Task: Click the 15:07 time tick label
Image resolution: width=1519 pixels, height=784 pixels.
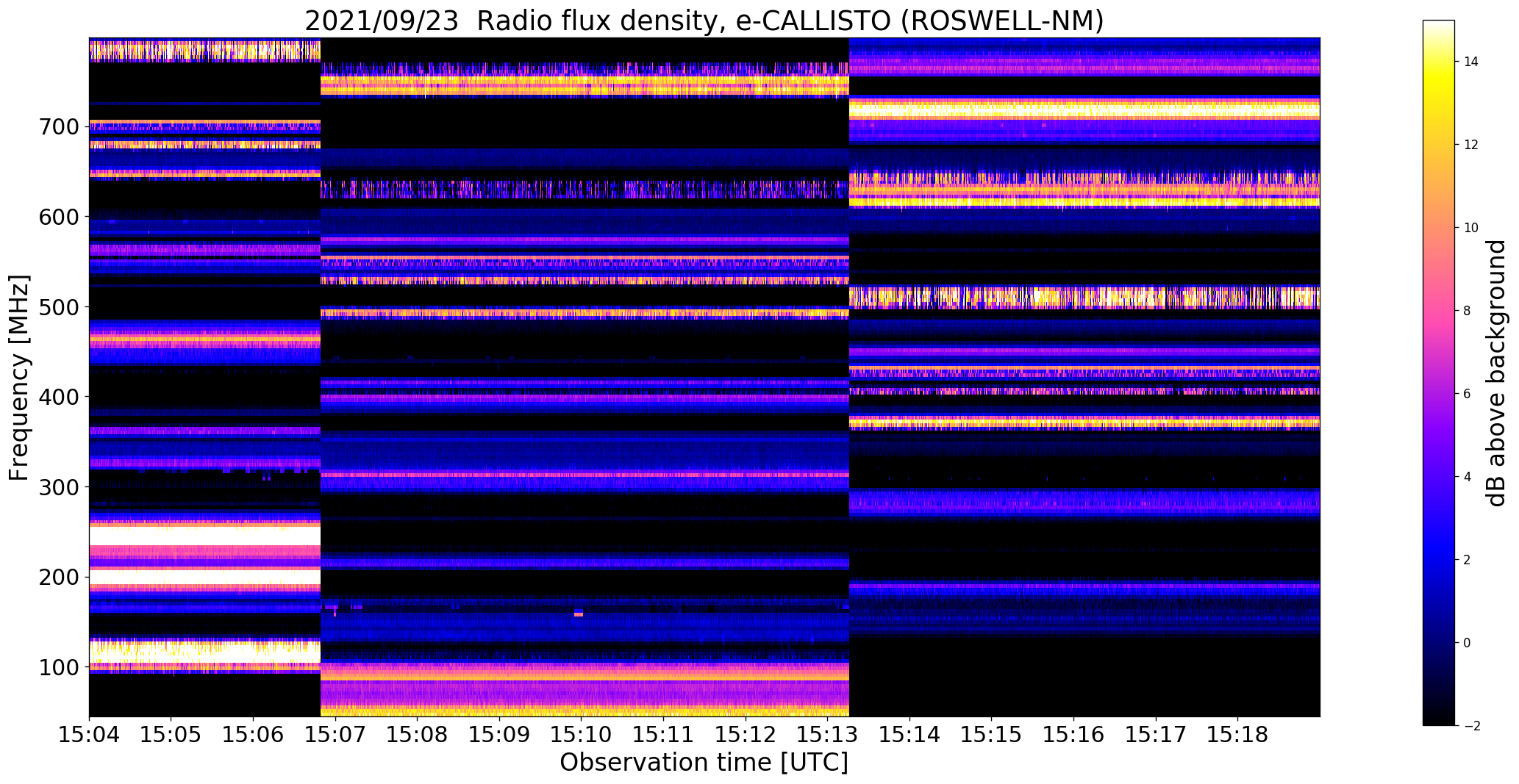Action: (x=335, y=735)
